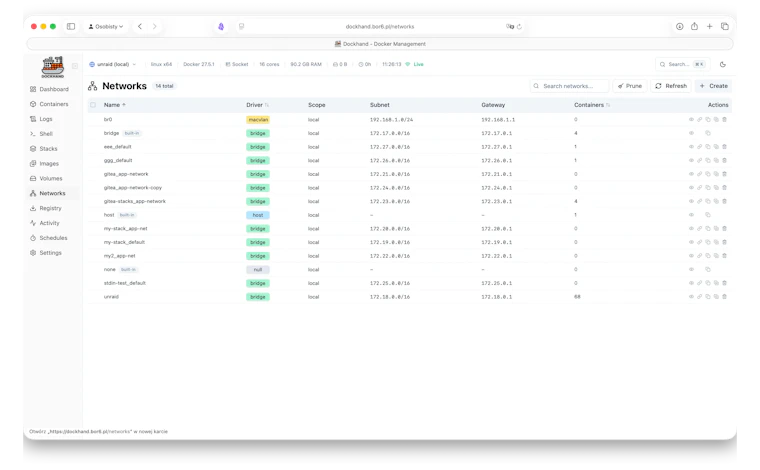Viewport: 760px width, 470px height.
Task: Focus the Search networks field
Action: click(x=569, y=86)
